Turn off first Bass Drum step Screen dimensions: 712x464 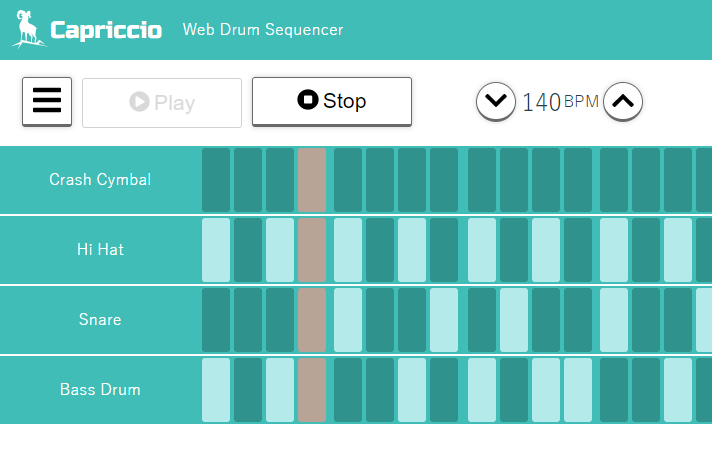[x=216, y=390]
